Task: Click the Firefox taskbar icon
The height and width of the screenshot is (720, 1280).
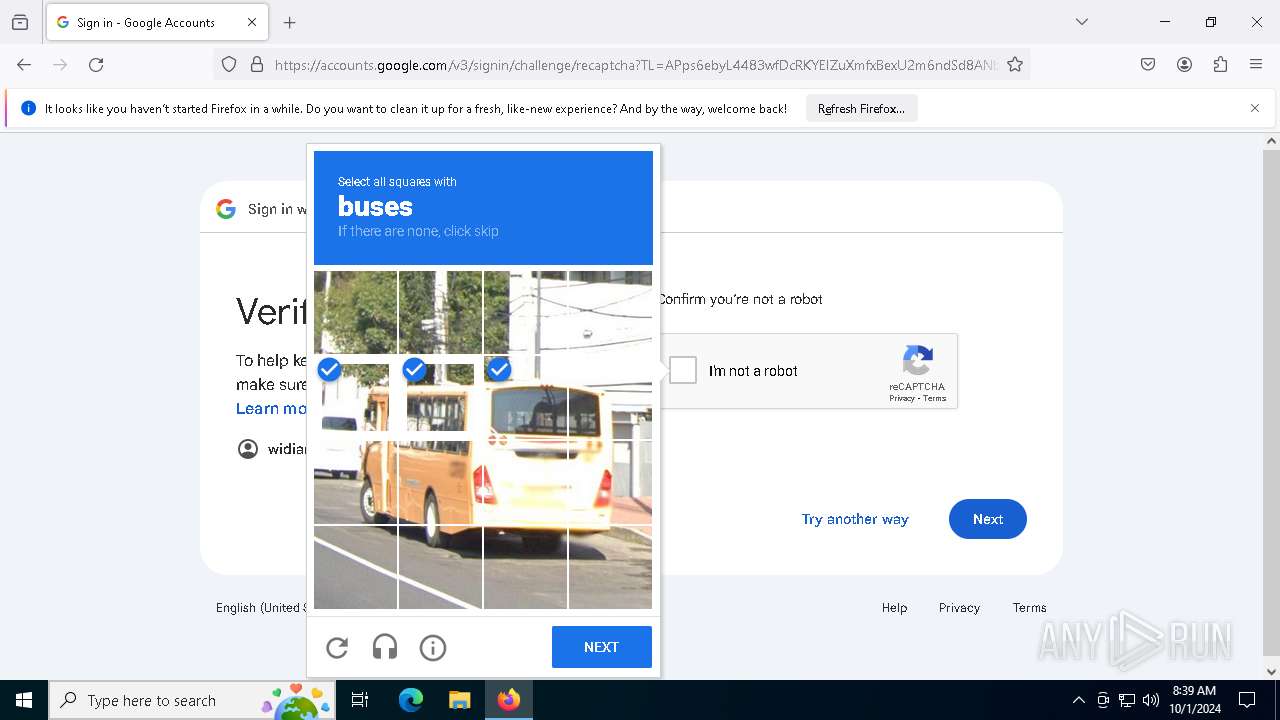Action: pyautogui.click(x=509, y=700)
